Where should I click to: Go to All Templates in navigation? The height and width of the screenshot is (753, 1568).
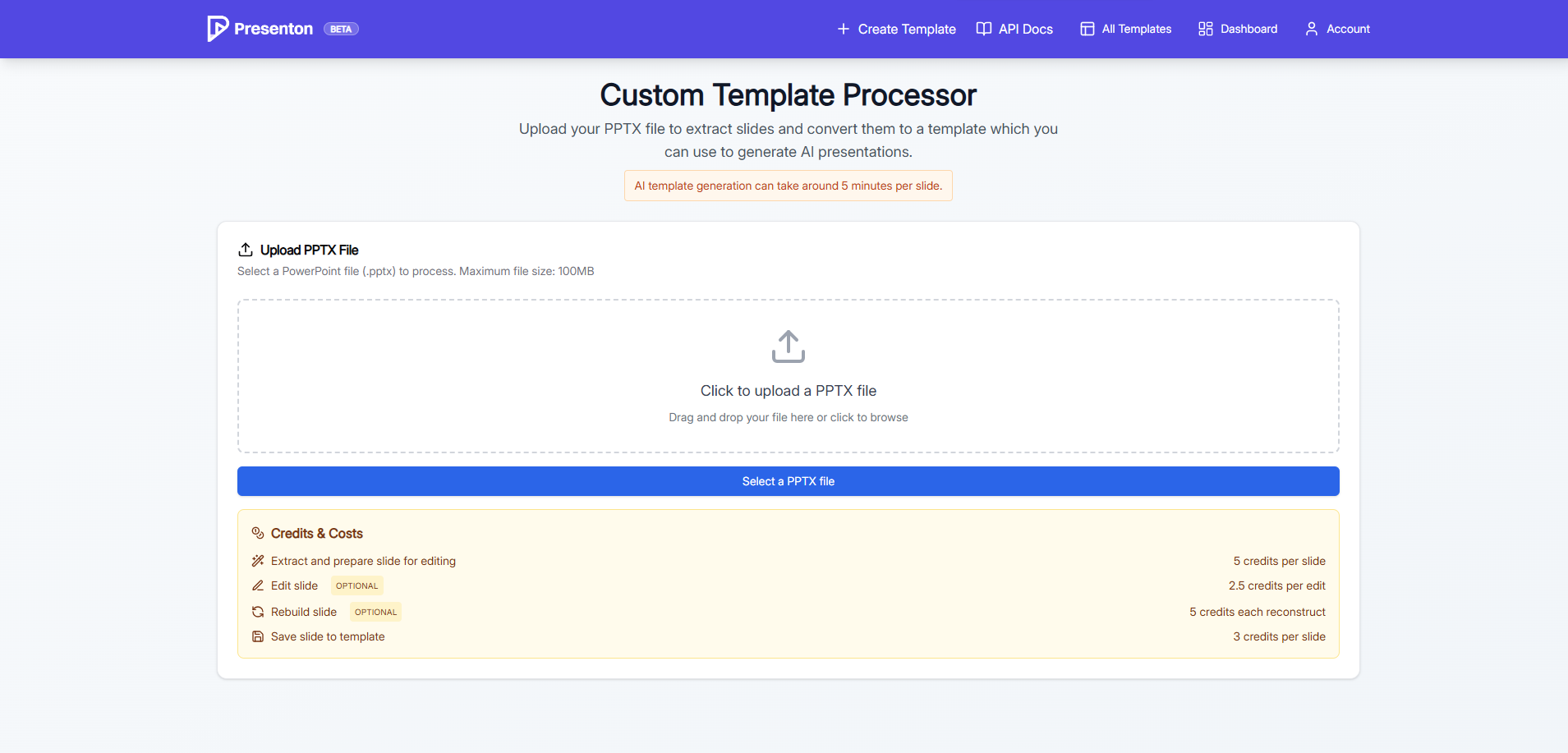(x=1136, y=29)
